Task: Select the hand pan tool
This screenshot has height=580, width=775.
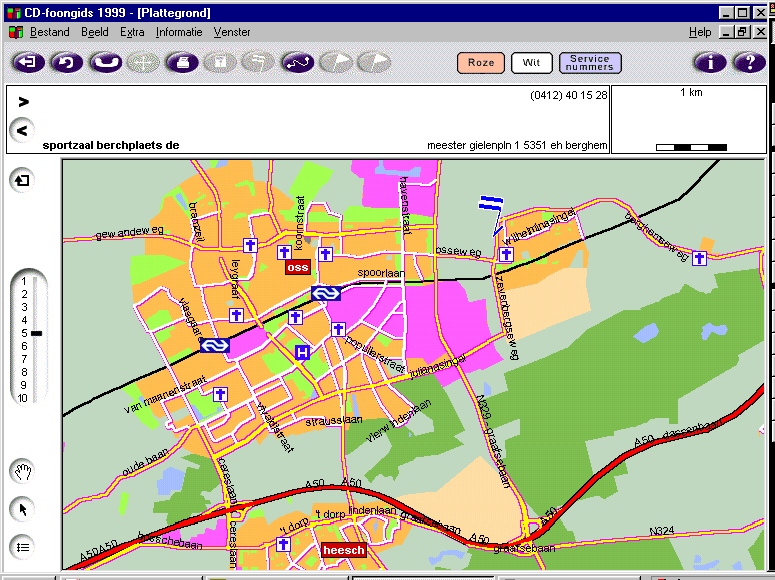Action: tap(23, 471)
